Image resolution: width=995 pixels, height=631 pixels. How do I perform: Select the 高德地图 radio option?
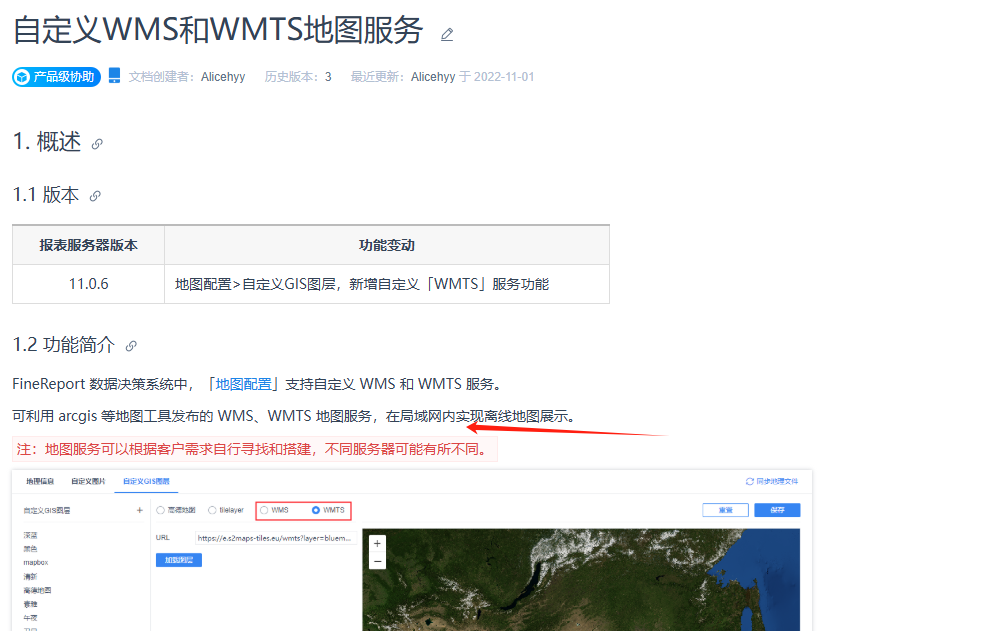pyautogui.click(x=161, y=510)
